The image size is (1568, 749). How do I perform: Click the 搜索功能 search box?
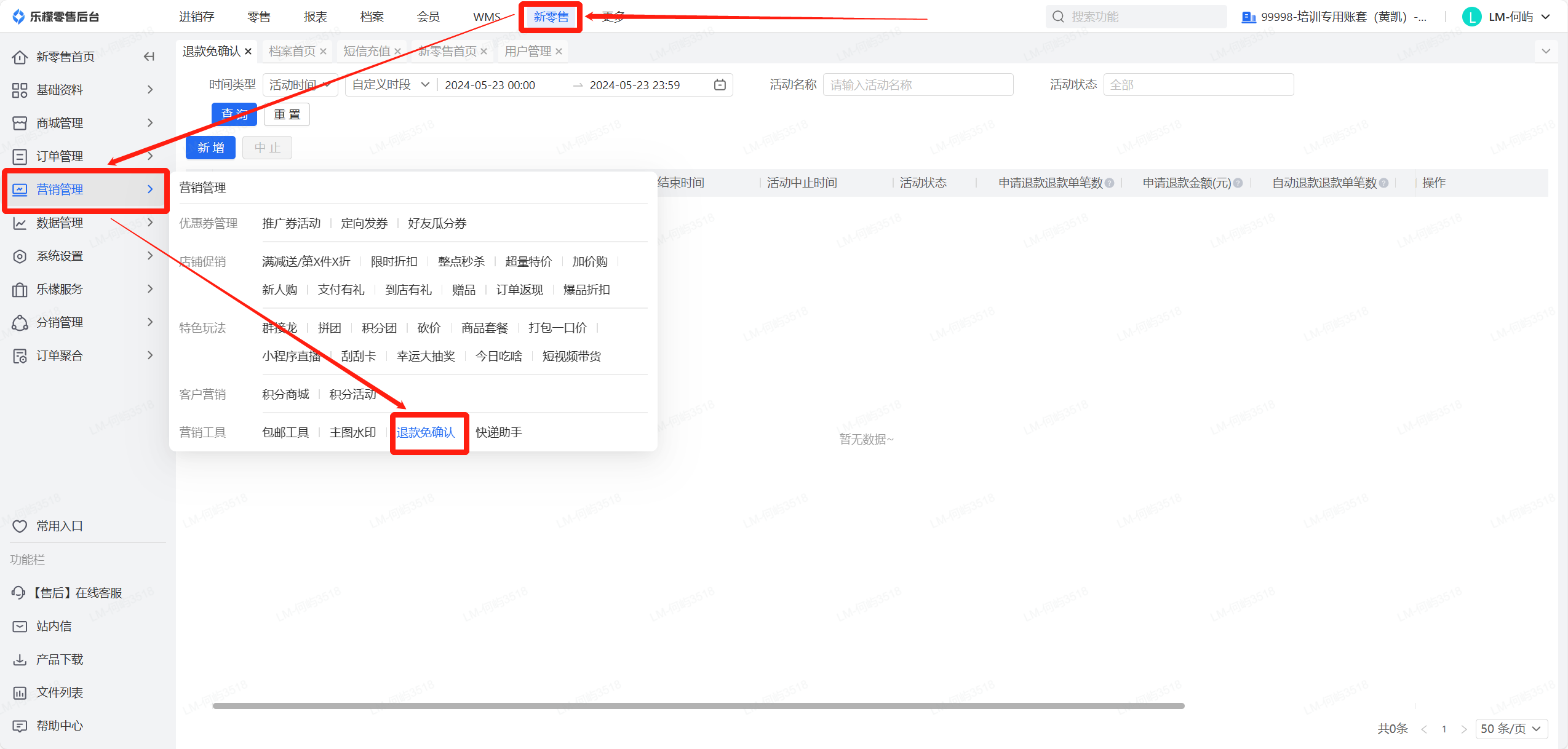tap(1136, 17)
